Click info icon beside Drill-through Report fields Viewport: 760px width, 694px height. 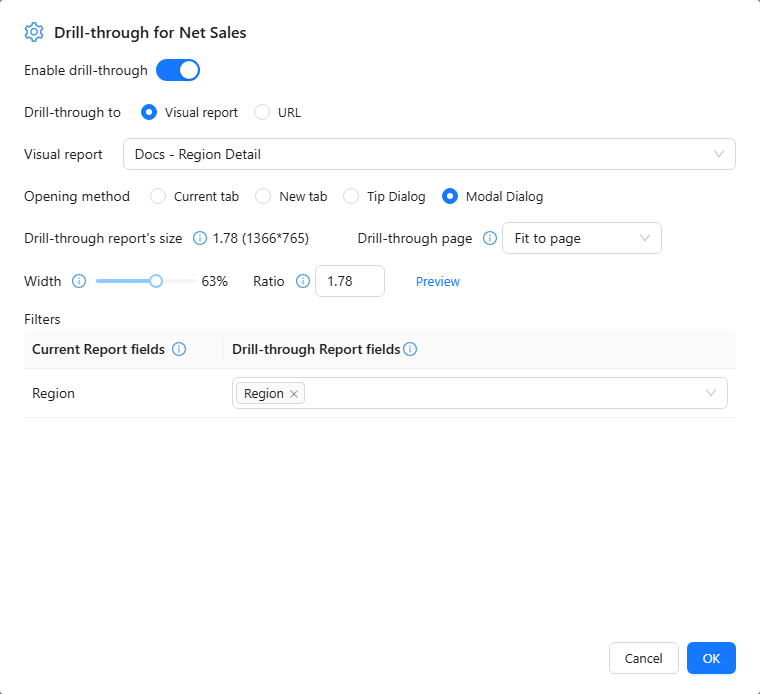coord(410,349)
